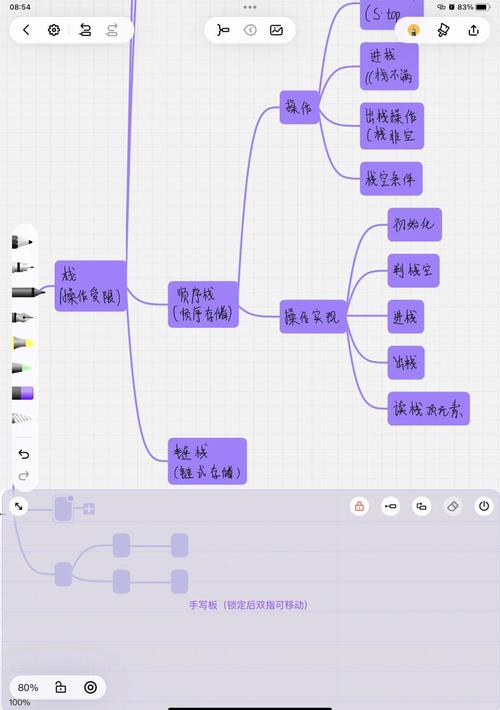Select the 读栈顶元素 node
The height and width of the screenshot is (710, 500).
pos(428,408)
